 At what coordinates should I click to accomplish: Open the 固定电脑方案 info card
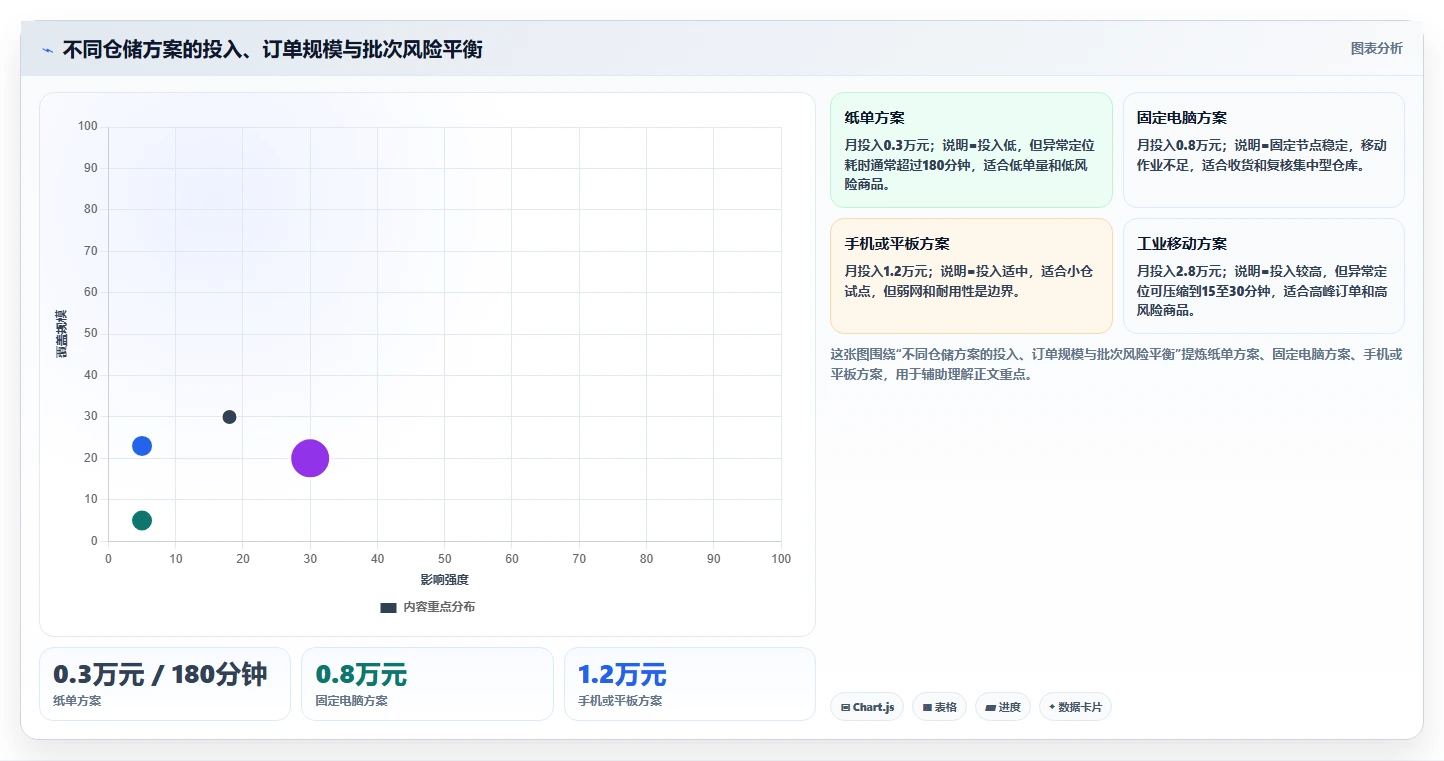click(x=1264, y=150)
